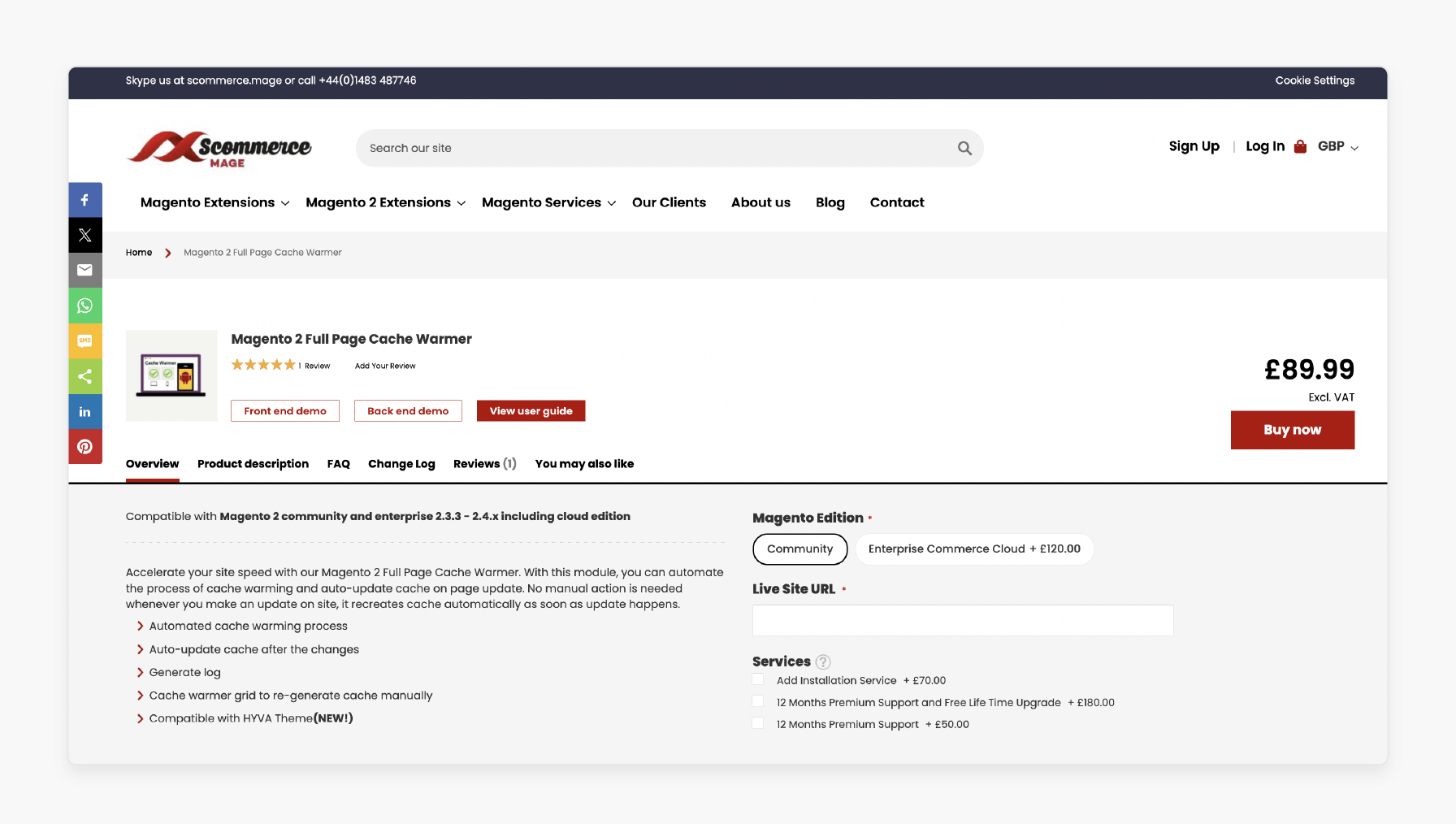The image size is (1456, 824).
Task: Share page on Facebook sidebar icon
Action: tap(84, 200)
